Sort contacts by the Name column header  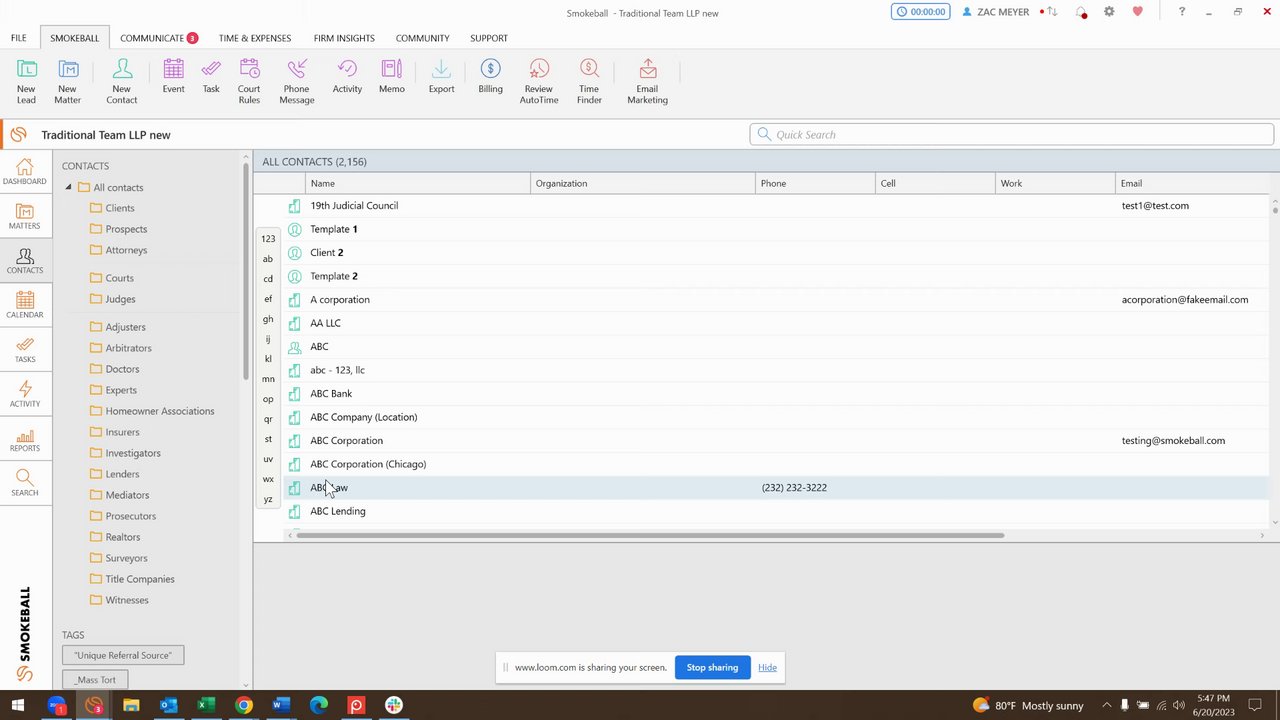click(x=418, y=183)
